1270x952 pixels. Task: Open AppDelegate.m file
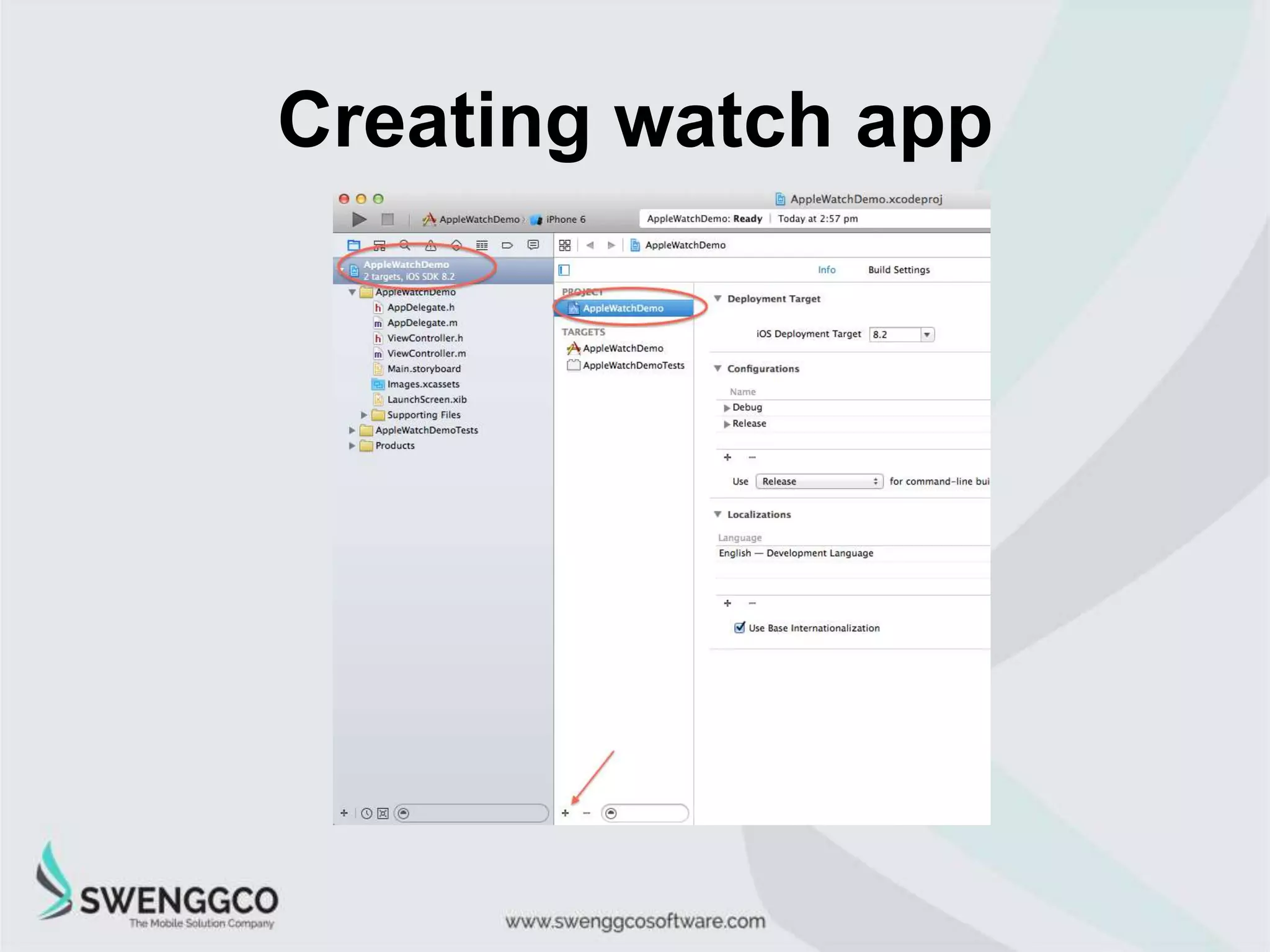[415, 323]
